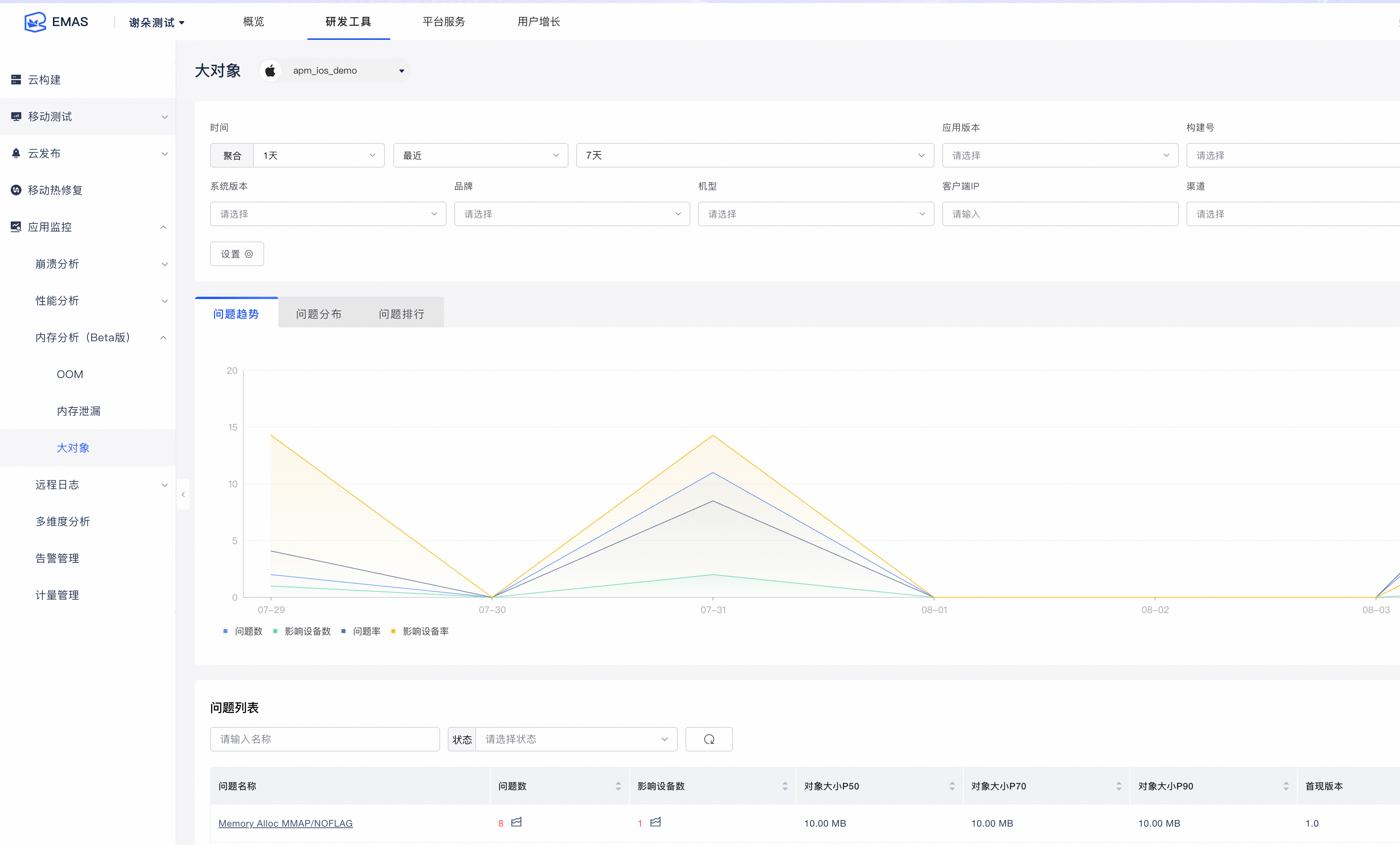Click the 构建号 select field

click(1293, 155)
